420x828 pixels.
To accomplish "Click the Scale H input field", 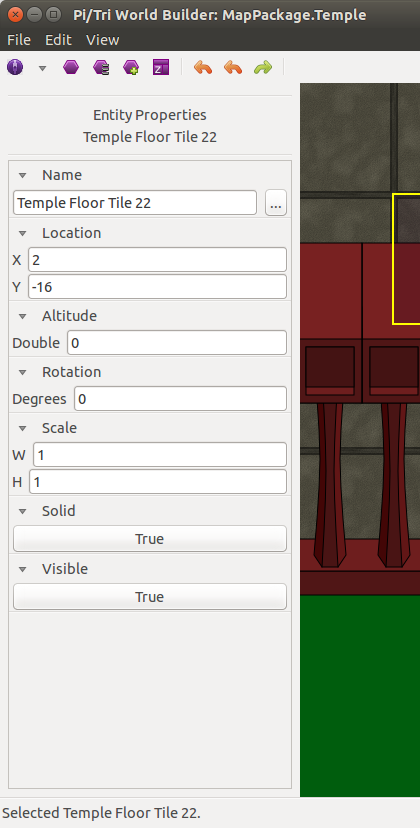I will pyautogui.click(x=158, y=482).
